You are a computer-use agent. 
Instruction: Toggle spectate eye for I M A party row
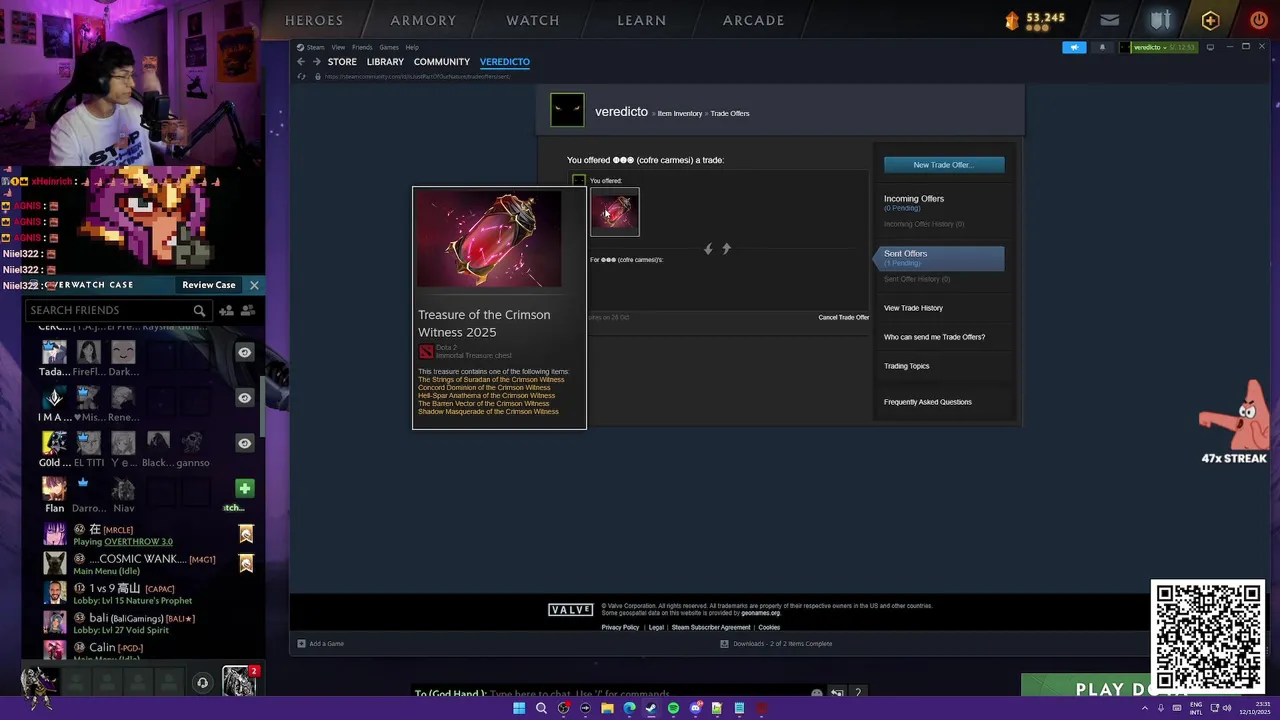coord(244,398)
